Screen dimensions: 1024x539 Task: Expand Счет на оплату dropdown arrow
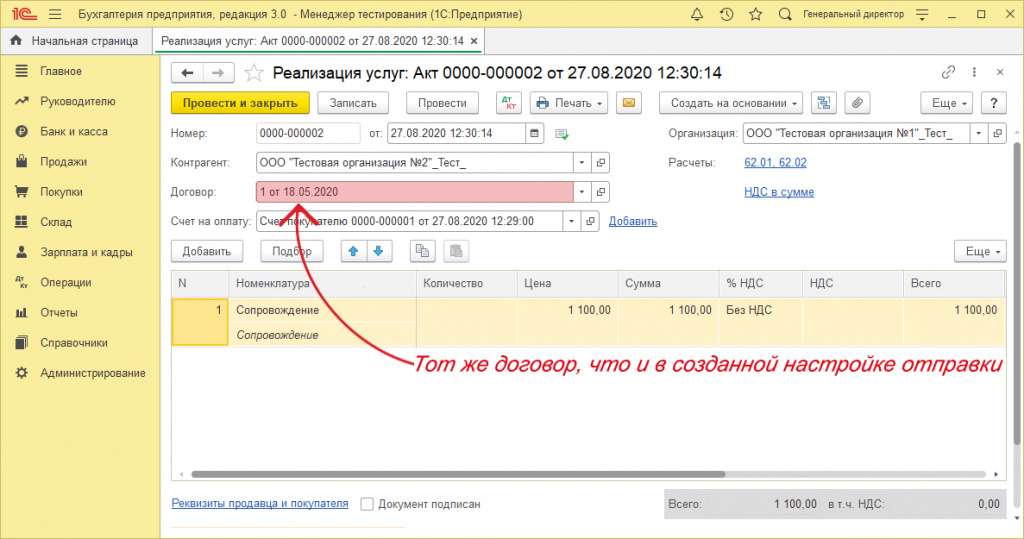571,221
